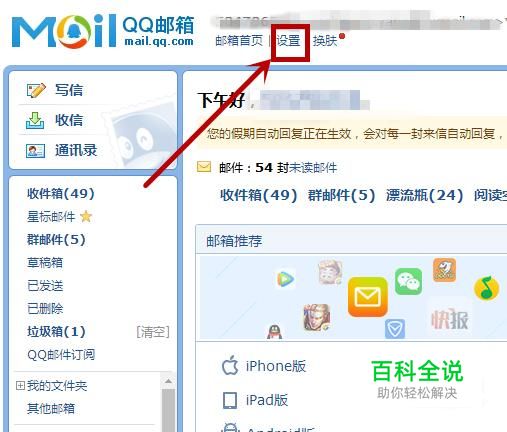Open 收件箱(49) in the left sidebar
The width and height of the screenshot is (507, 432).
tap(61, 194)
